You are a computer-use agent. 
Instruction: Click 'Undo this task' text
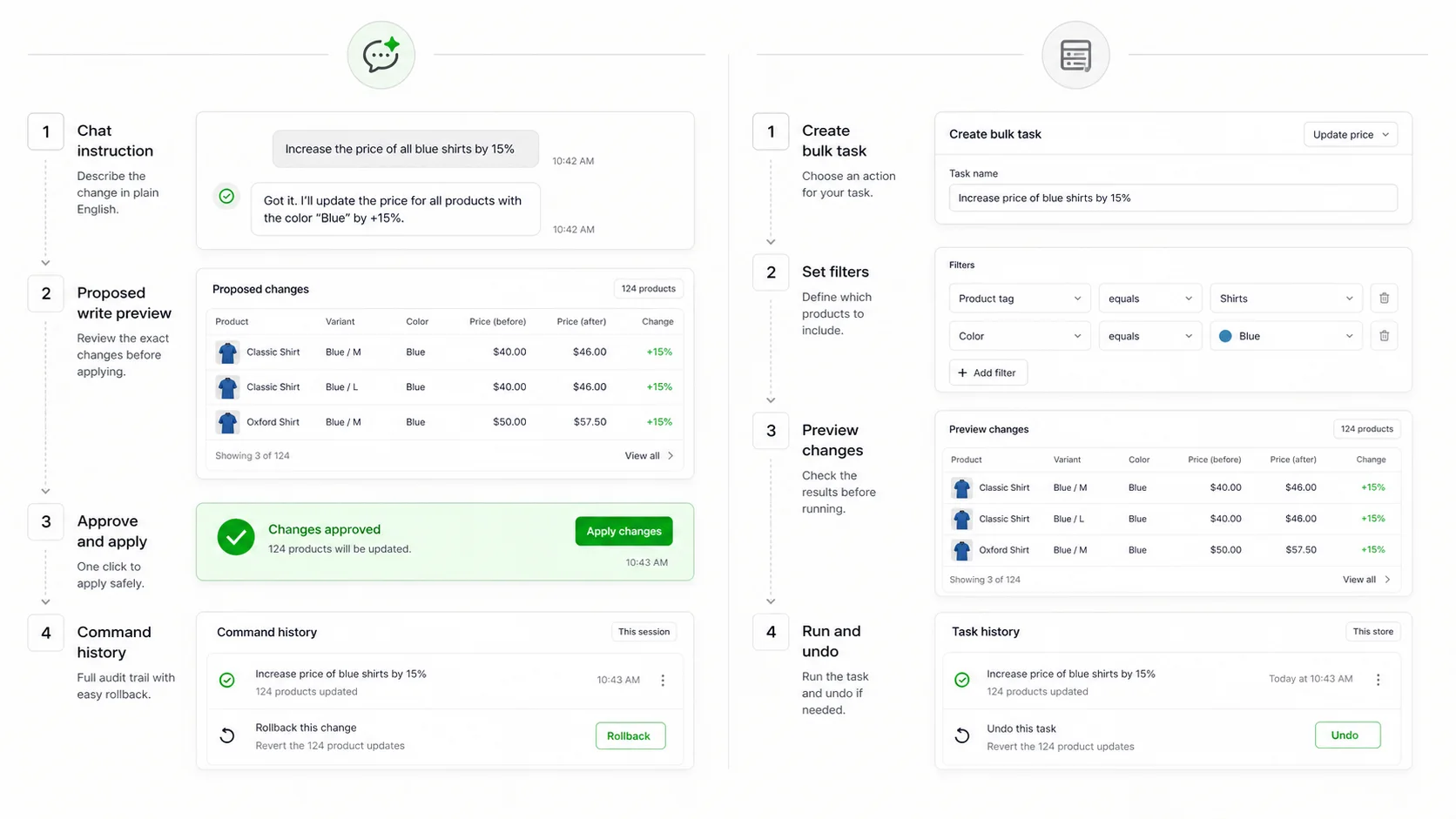pos(1021,728)
